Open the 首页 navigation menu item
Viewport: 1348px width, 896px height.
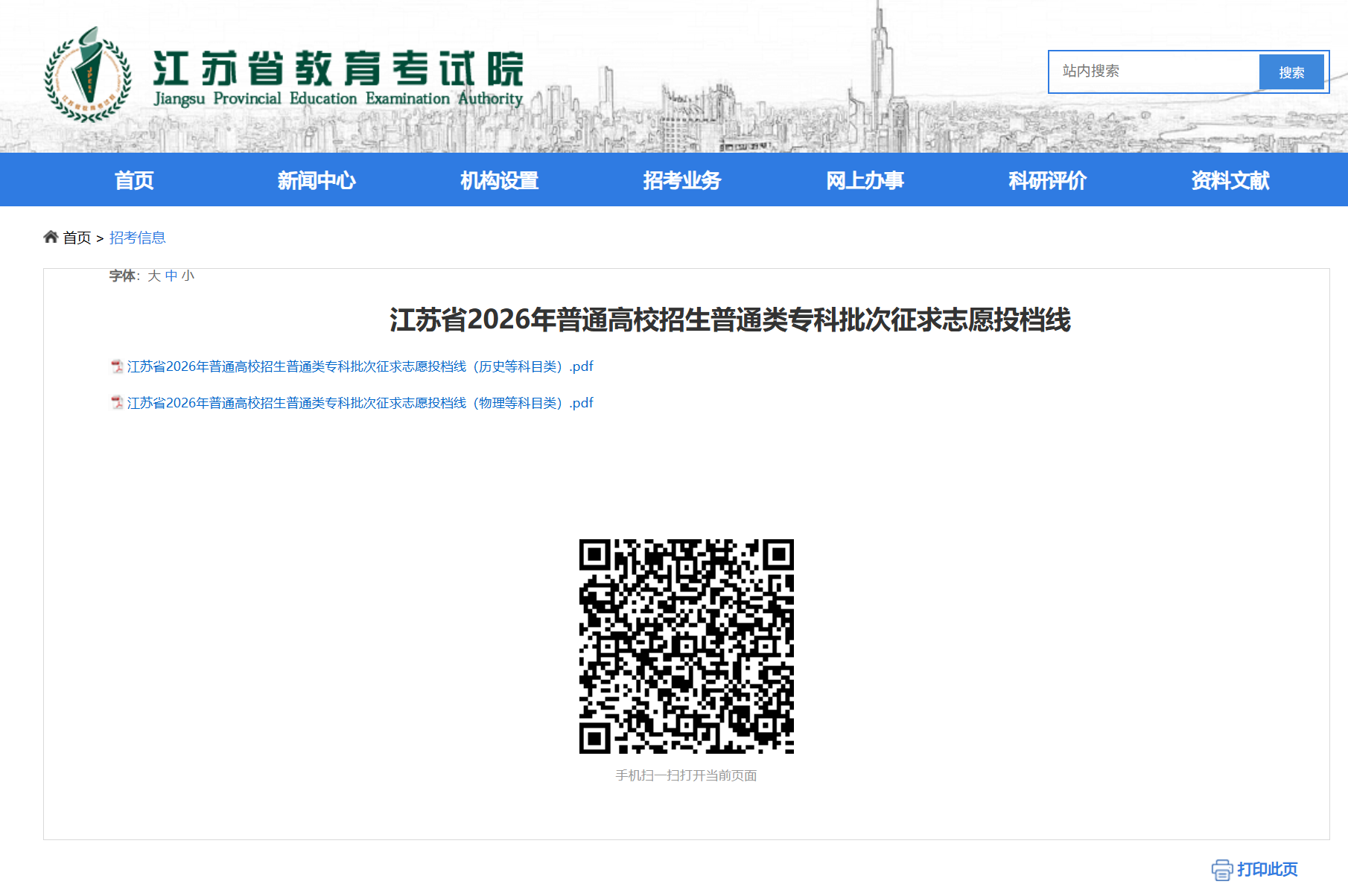[x=134, y=180]
